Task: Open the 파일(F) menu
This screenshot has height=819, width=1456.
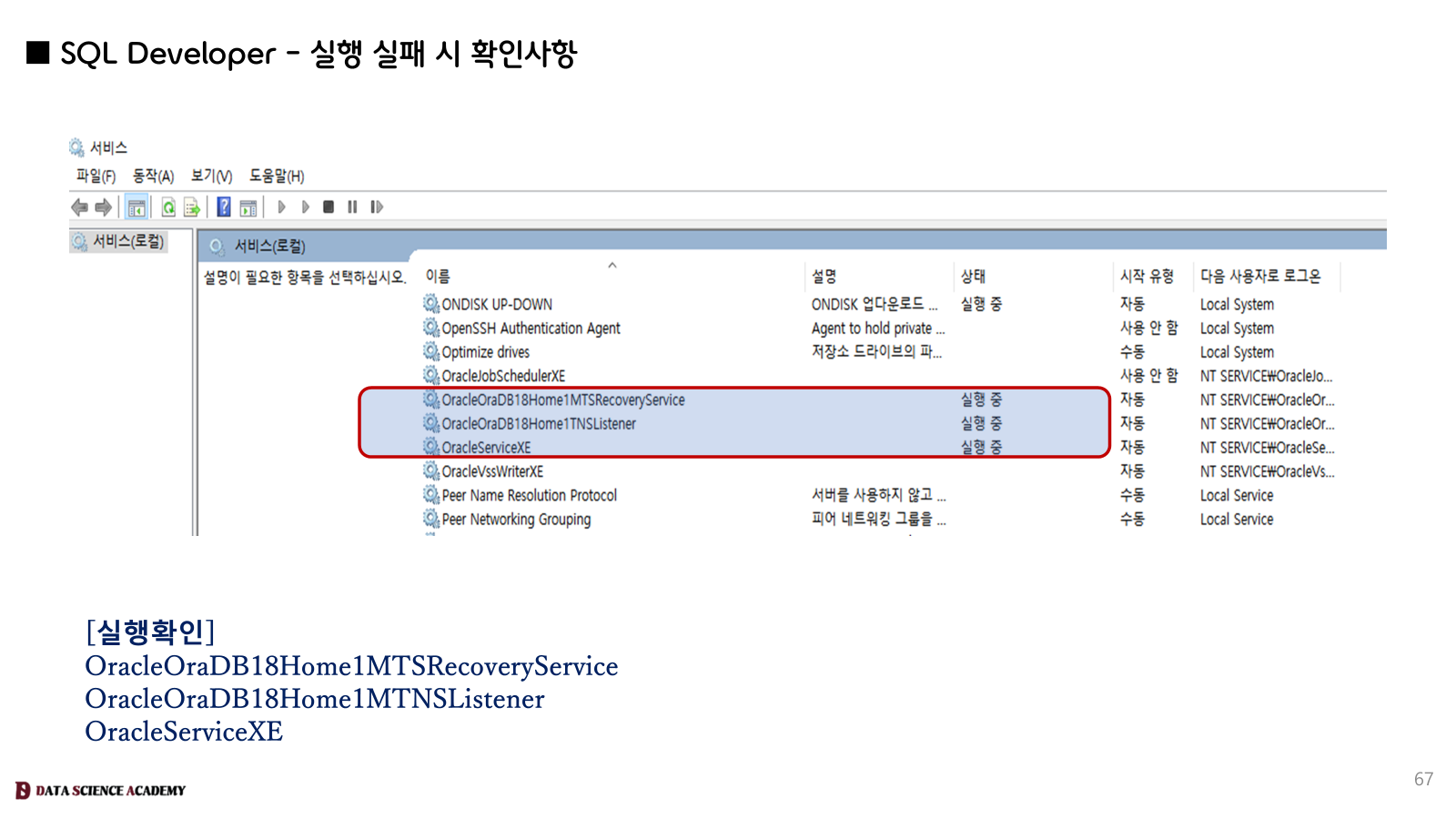Action: [96, 177]
